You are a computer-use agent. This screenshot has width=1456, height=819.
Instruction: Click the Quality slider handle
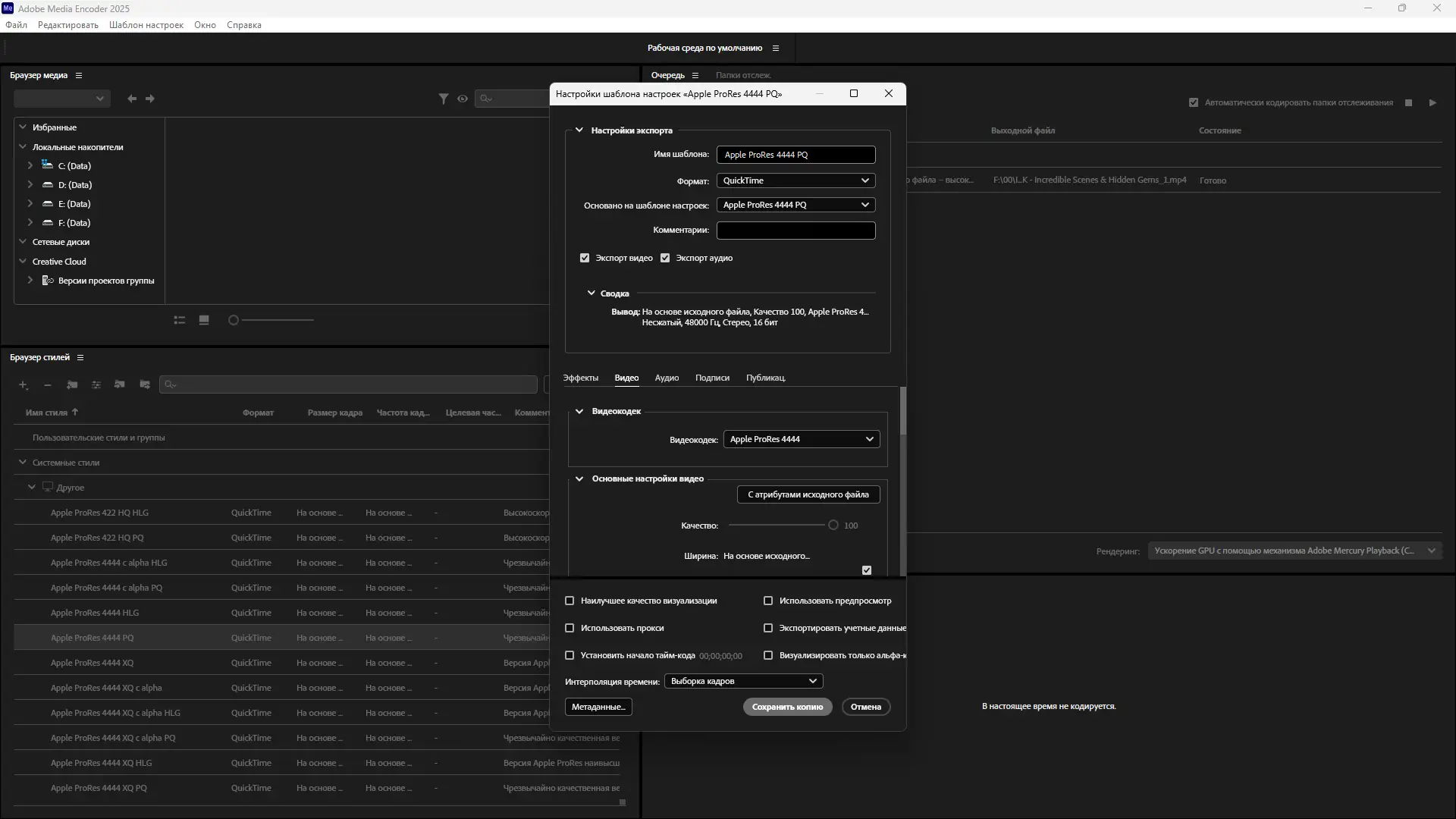tap(833, 525)
